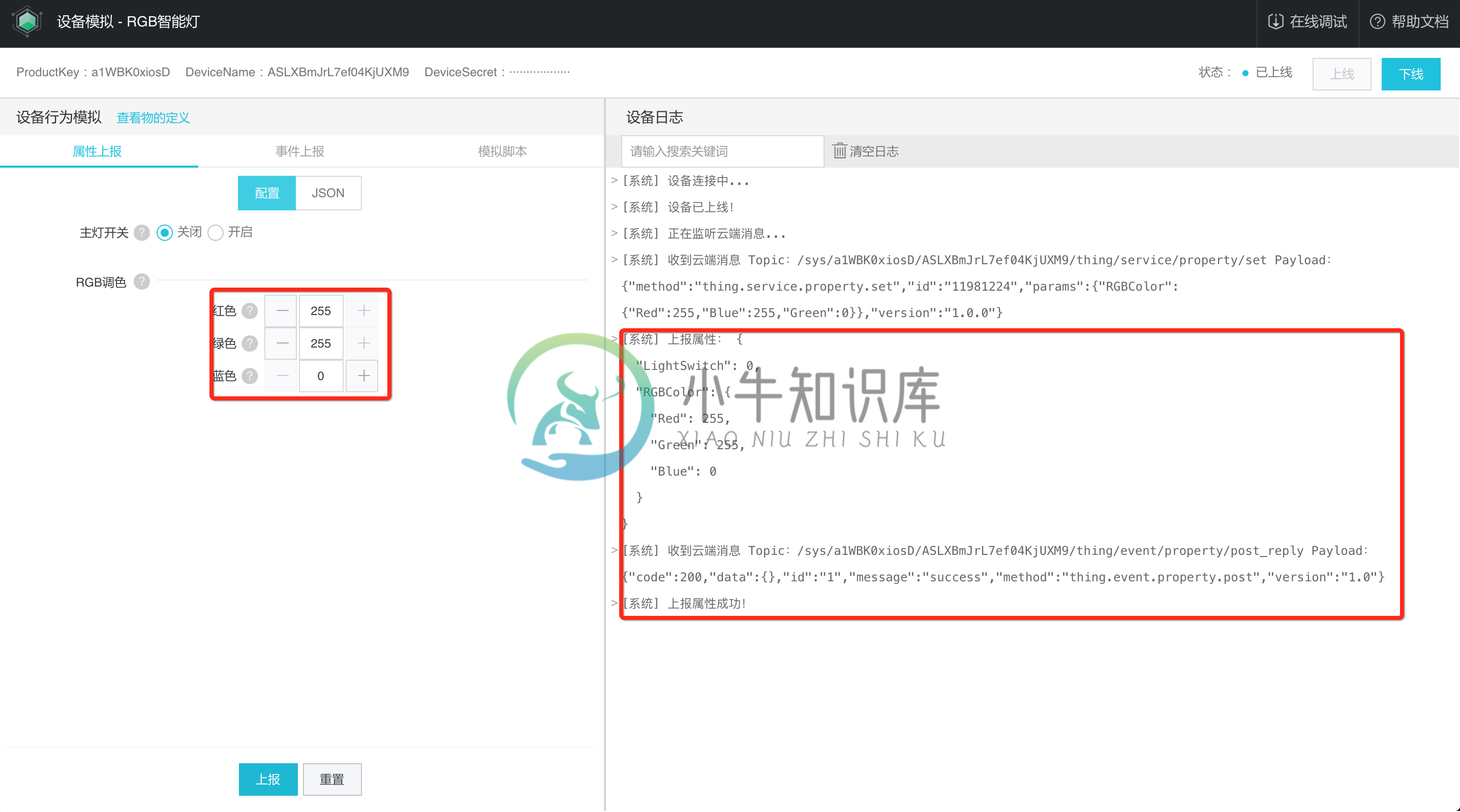Viewport: 1460px width, 812px height.
Task: Click log line 上报属性成功!
Action: pos(685,604)
